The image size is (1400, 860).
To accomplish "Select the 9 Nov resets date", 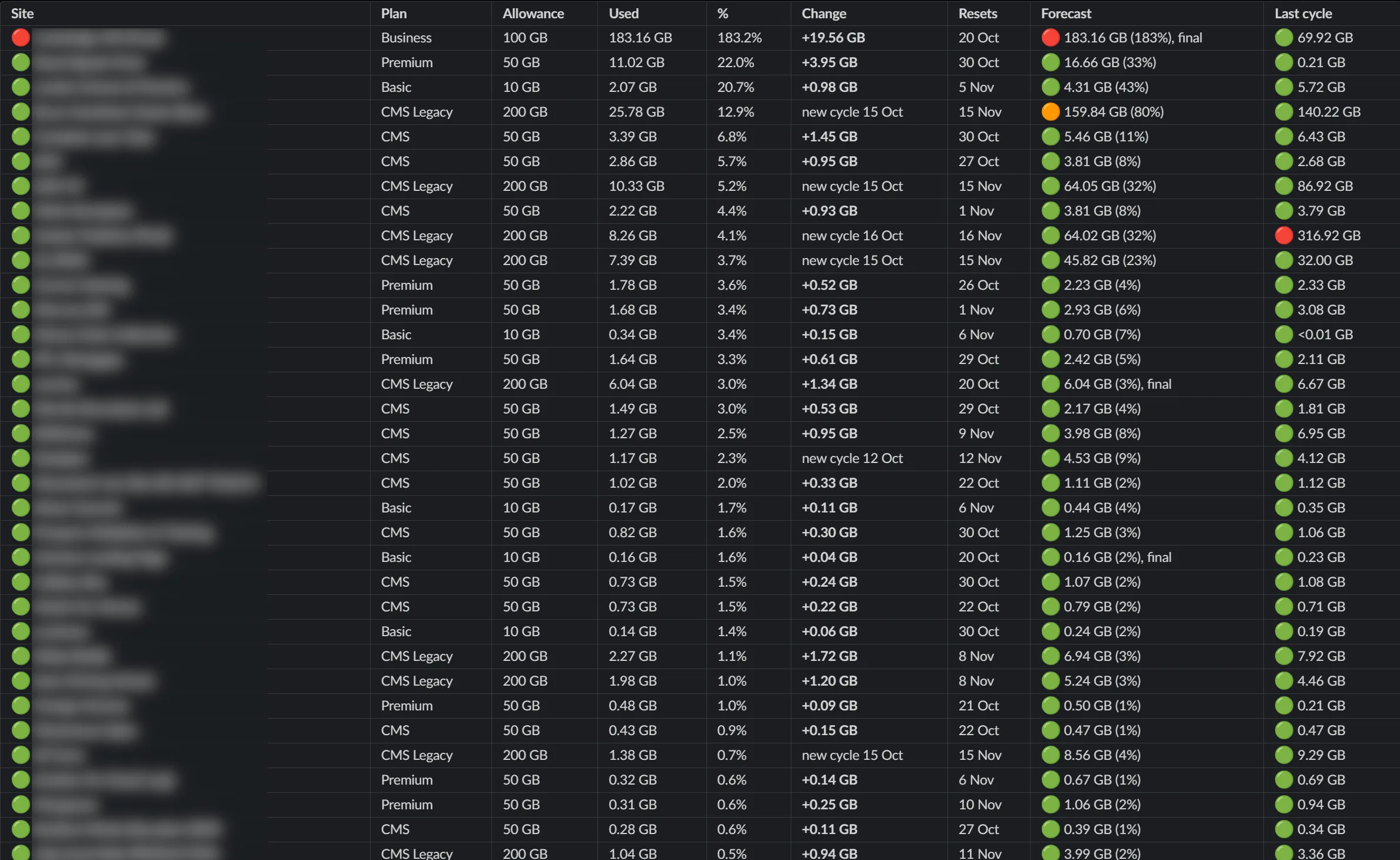I will tap(976, 434).
